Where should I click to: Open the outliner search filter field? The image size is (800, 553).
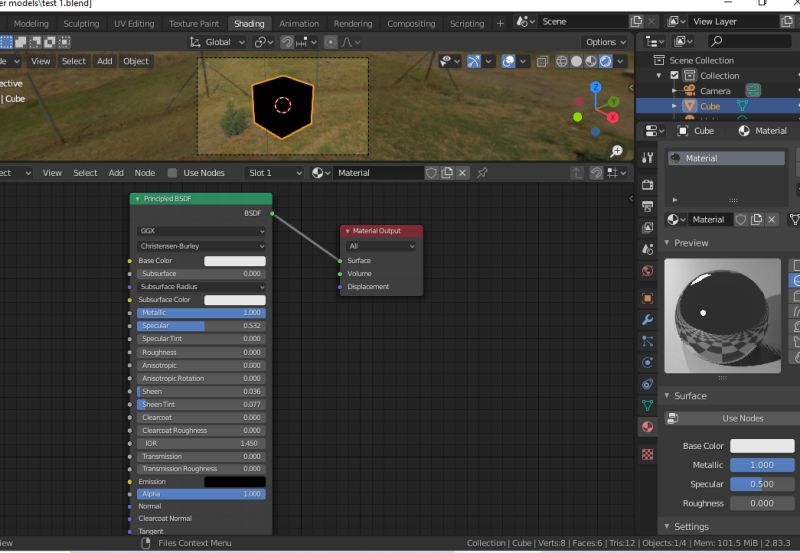point(749,41)
